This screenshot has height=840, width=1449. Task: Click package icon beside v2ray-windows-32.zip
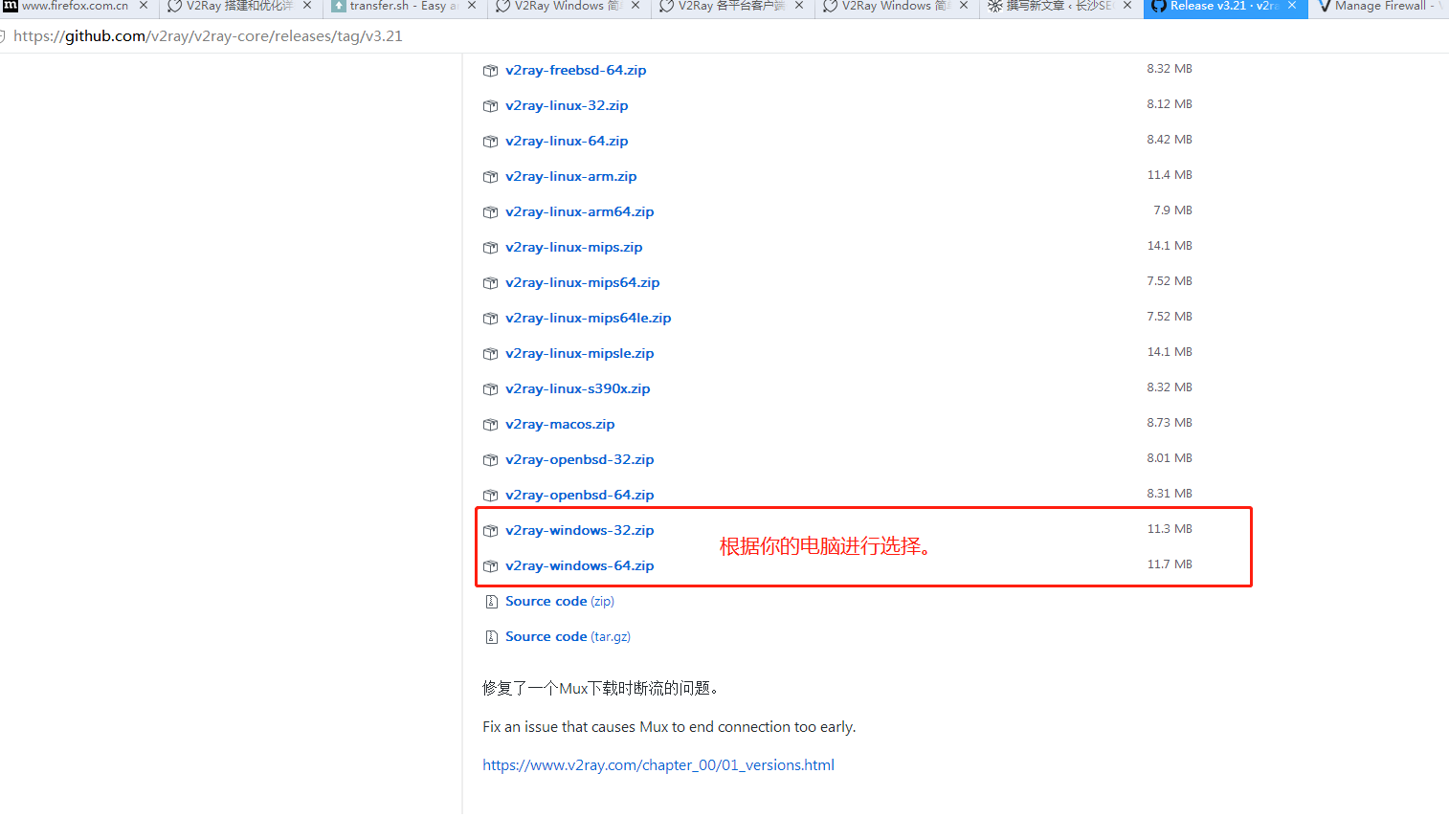click(490, 531)
